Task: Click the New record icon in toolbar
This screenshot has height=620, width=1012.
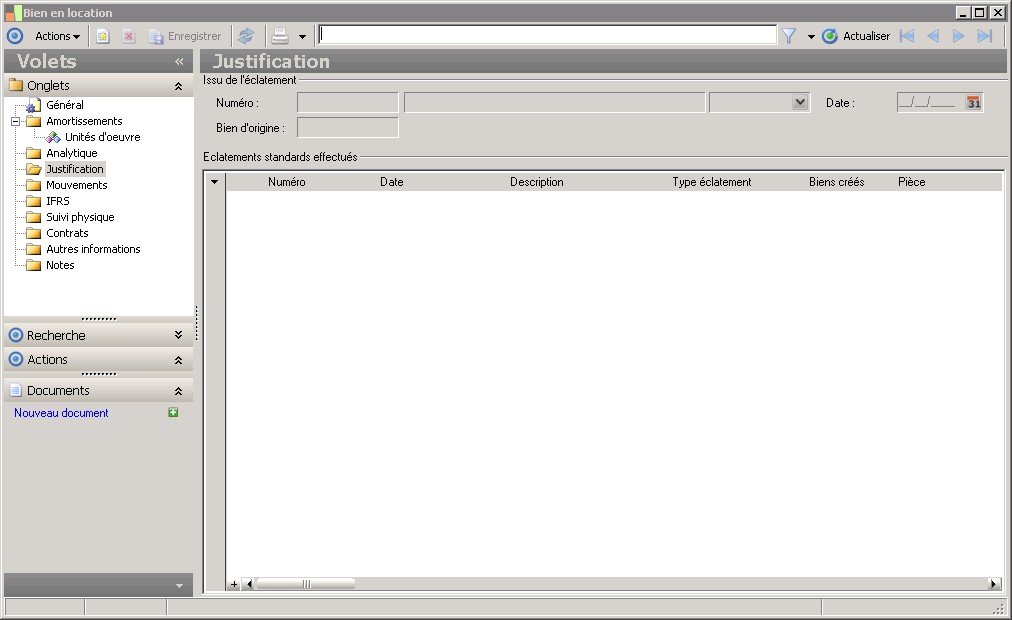Action: tap(103, 36)
